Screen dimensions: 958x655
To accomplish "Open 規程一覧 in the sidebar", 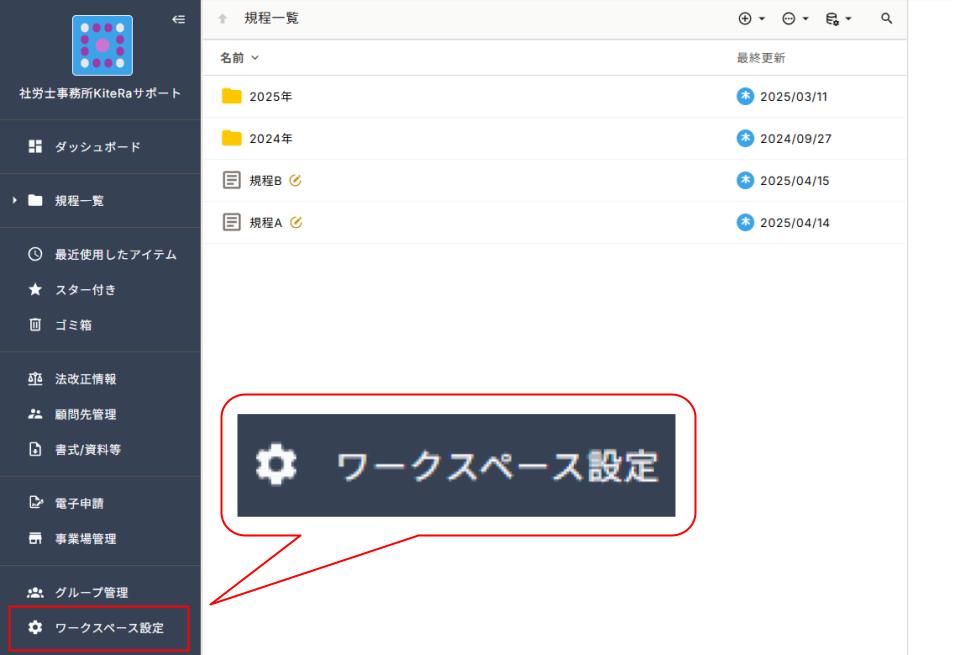I will pos(79,200).
